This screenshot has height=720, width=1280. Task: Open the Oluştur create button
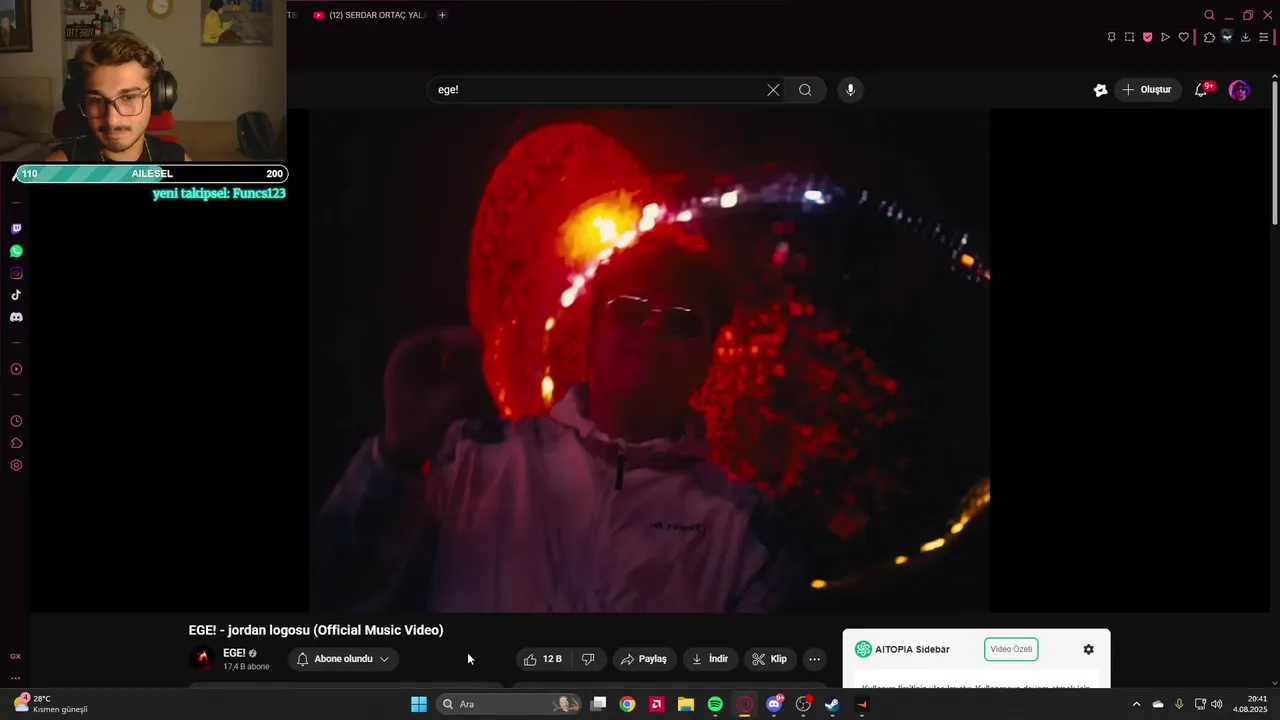click(x=1147, y=90)
